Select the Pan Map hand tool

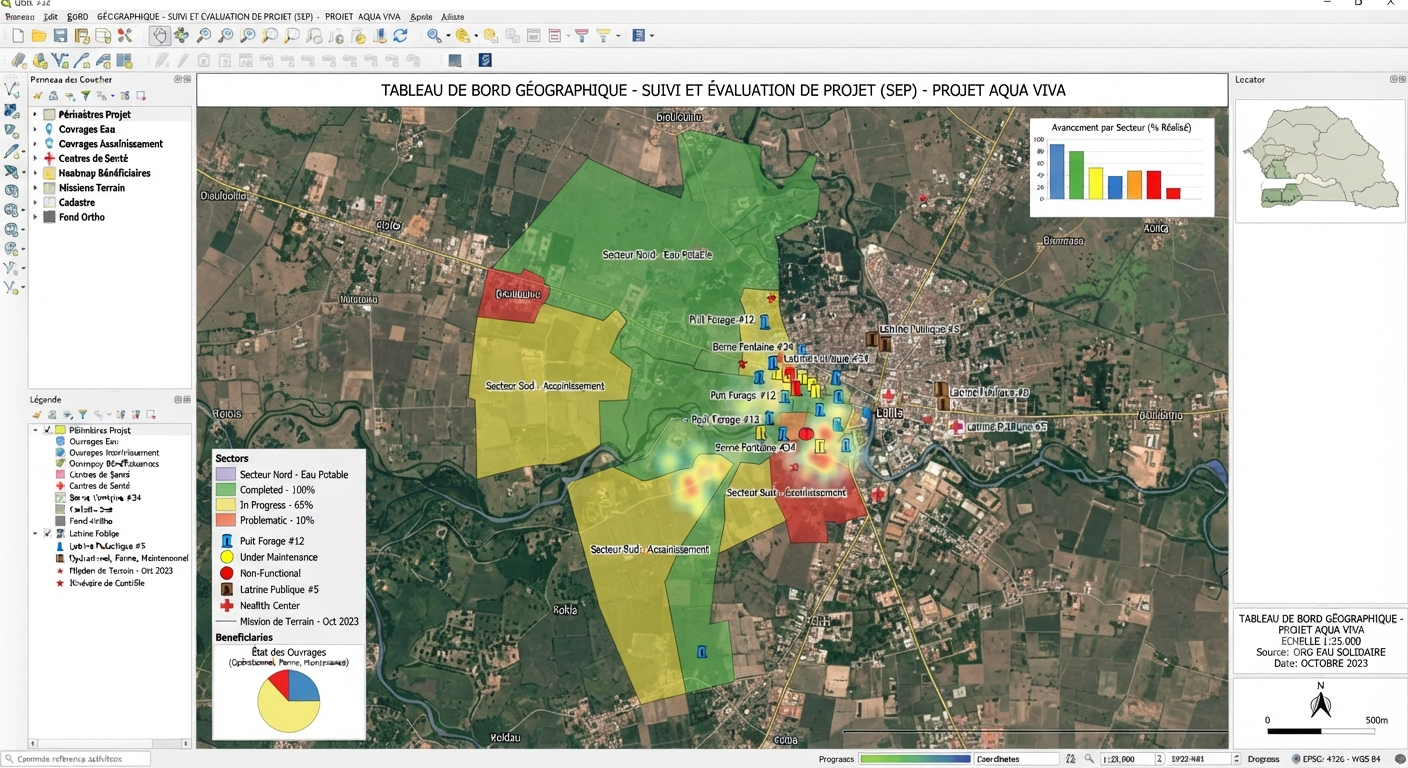coord(160,36)
